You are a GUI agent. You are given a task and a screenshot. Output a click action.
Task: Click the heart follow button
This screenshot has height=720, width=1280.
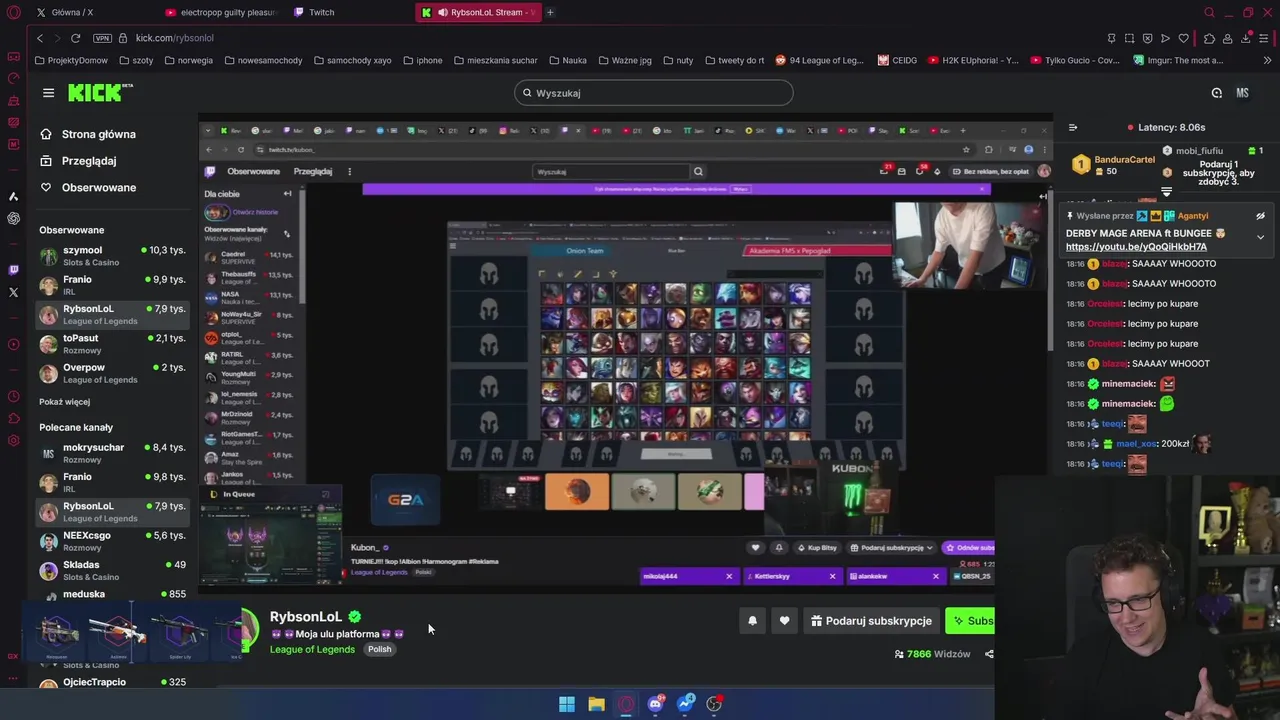pos(784,621)
